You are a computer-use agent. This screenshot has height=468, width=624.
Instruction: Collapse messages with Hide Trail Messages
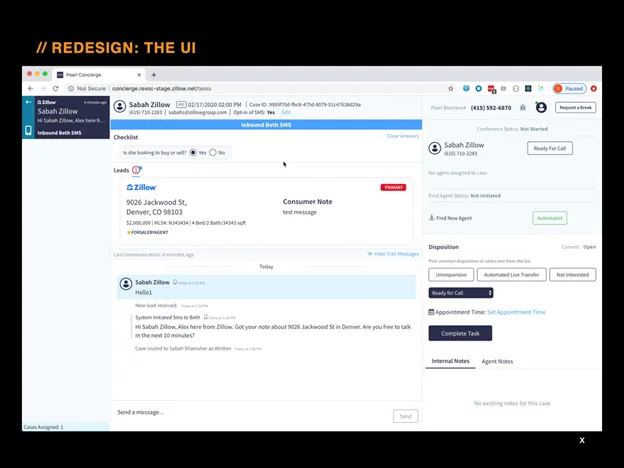tap(392, 254)
